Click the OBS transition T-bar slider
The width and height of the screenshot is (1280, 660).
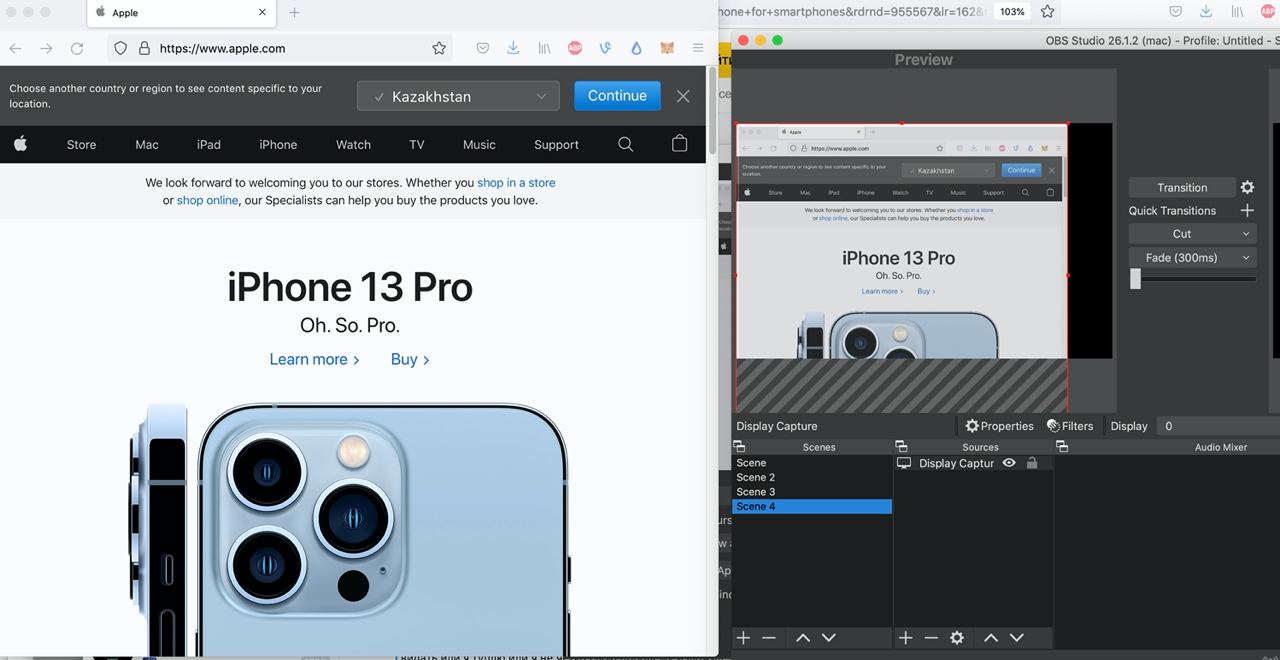(1135, 279)
